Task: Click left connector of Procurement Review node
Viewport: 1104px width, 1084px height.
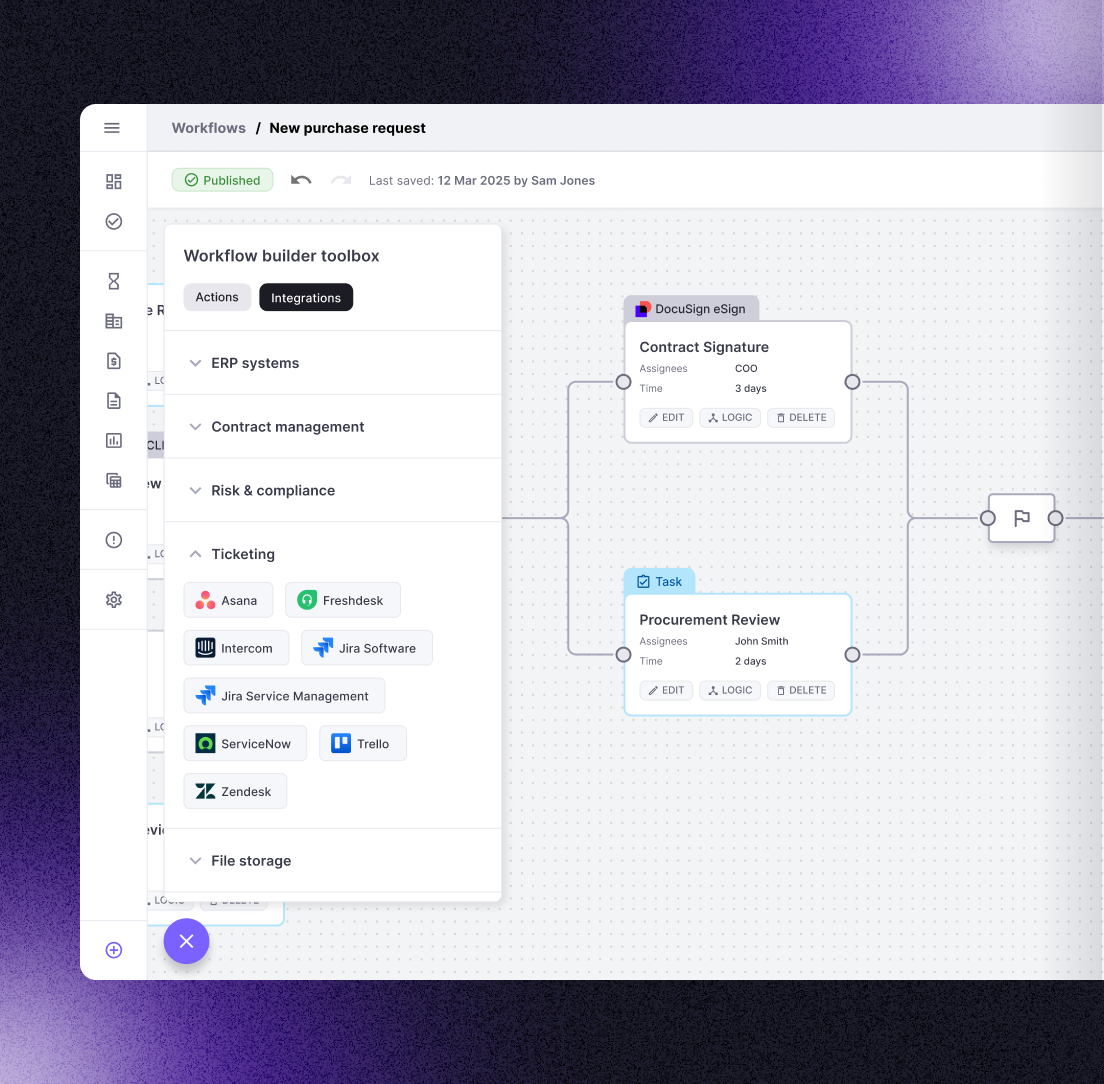Action: point(623,655)
